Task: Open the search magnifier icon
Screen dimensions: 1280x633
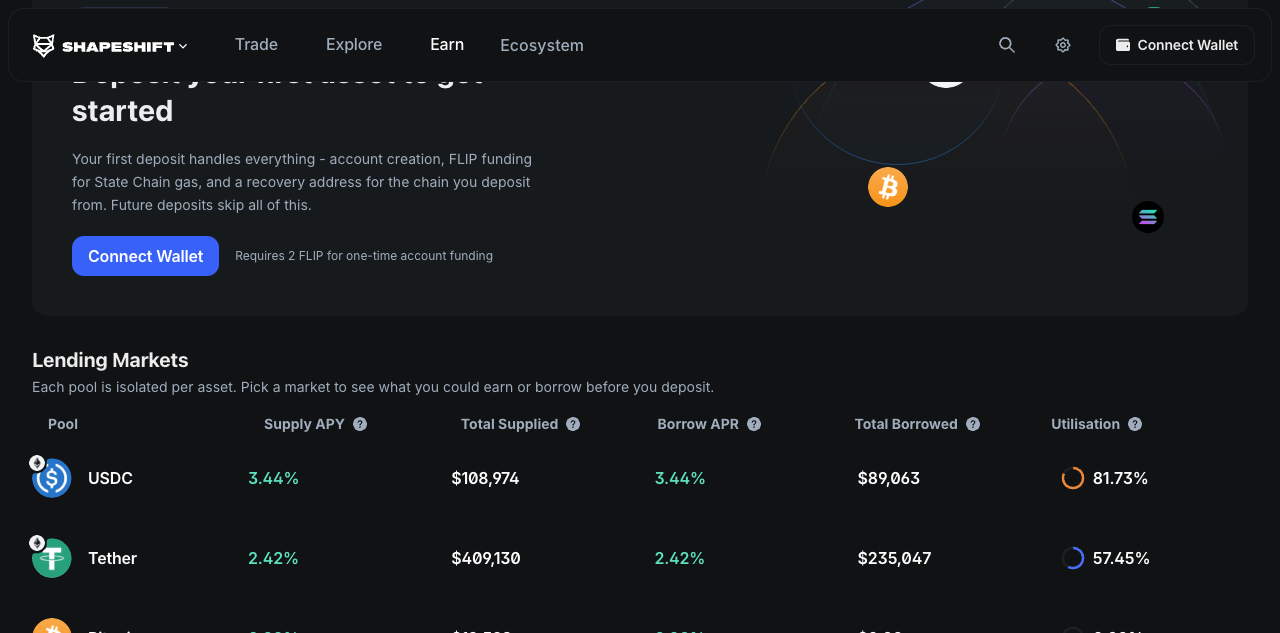Action: [x=1007, y=45]
